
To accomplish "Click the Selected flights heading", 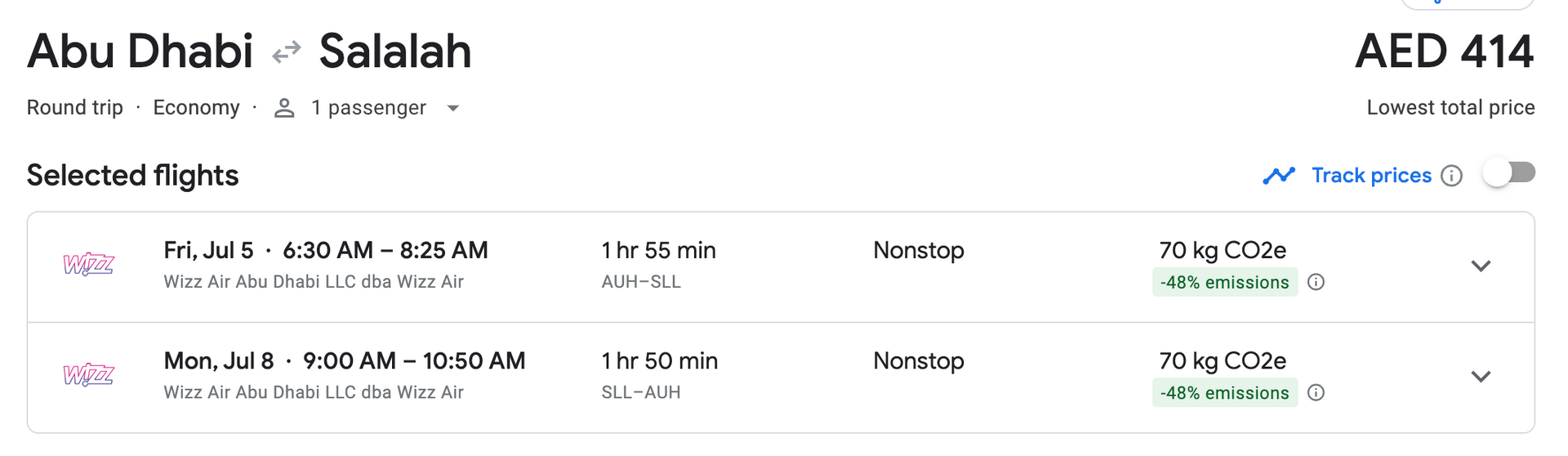I will 132,176.
